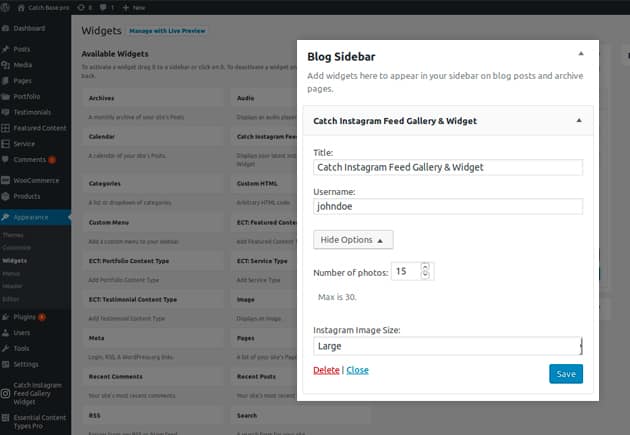Click the Posts pin icon

[x=5, y=49]
